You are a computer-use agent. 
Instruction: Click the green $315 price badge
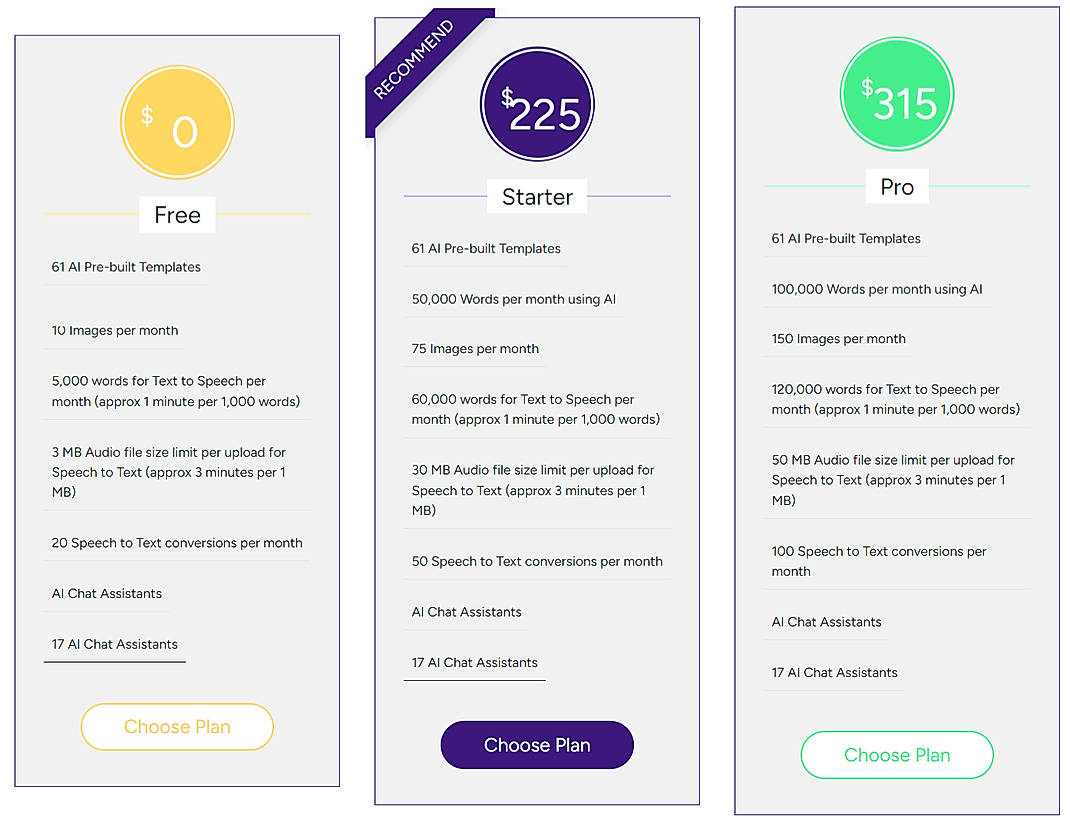tap(897, 94)
